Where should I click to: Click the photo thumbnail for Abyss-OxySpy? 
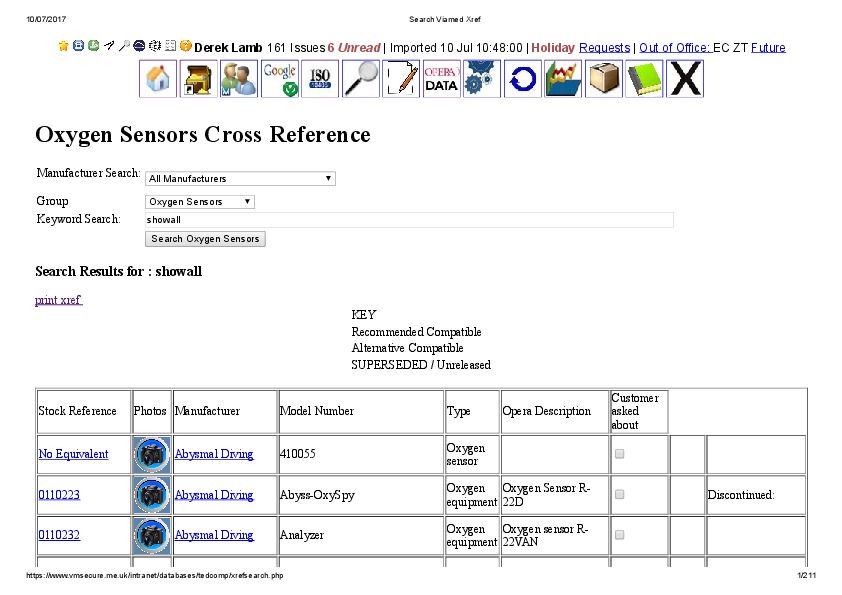coord(151,495)
